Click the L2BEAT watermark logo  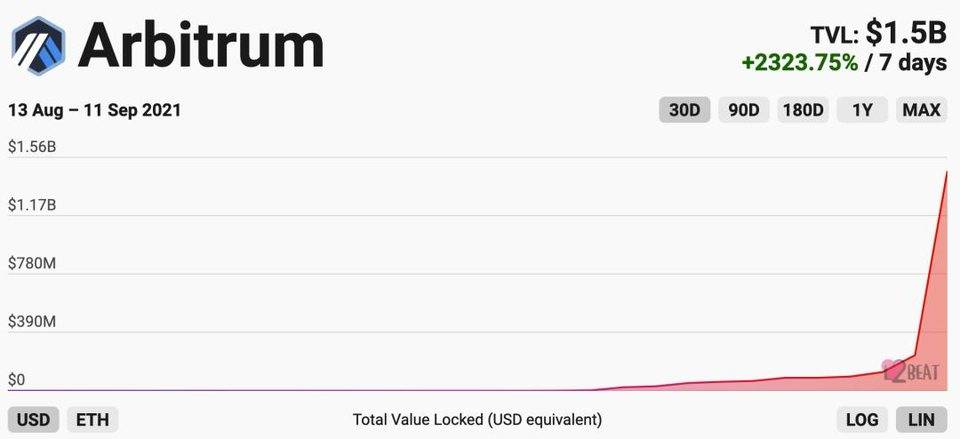911,370
